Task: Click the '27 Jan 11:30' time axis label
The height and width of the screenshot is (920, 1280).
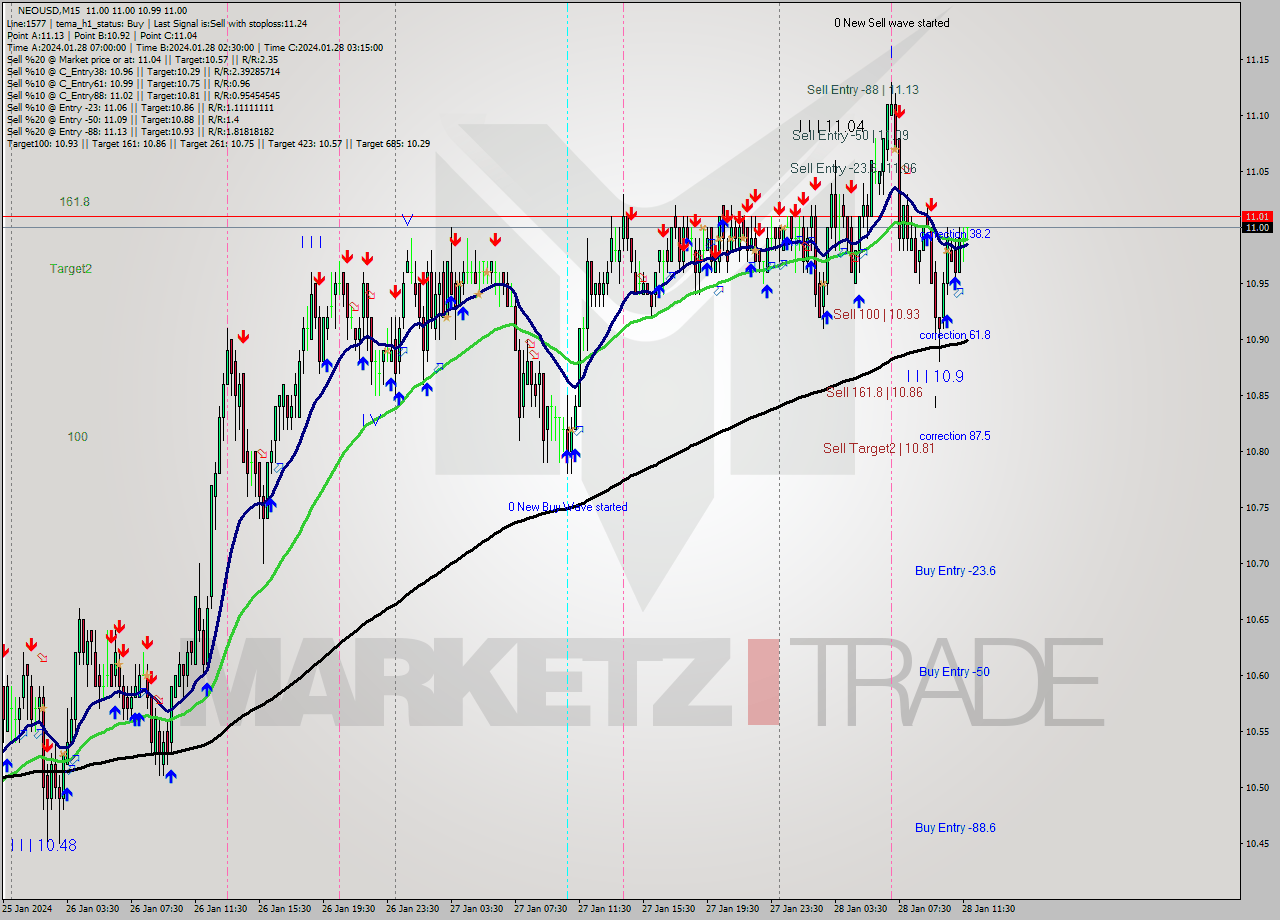Action: [x=604, y=909]
